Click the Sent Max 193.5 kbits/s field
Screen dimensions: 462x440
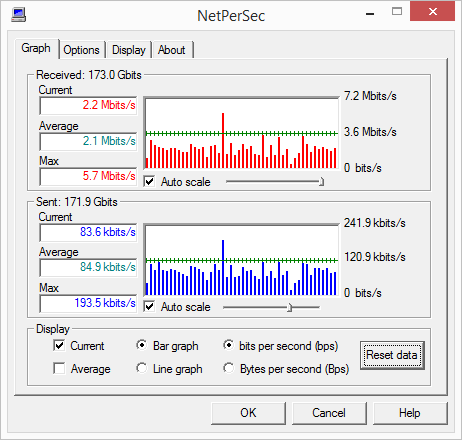pyautogui.click(x=88, y=303)
